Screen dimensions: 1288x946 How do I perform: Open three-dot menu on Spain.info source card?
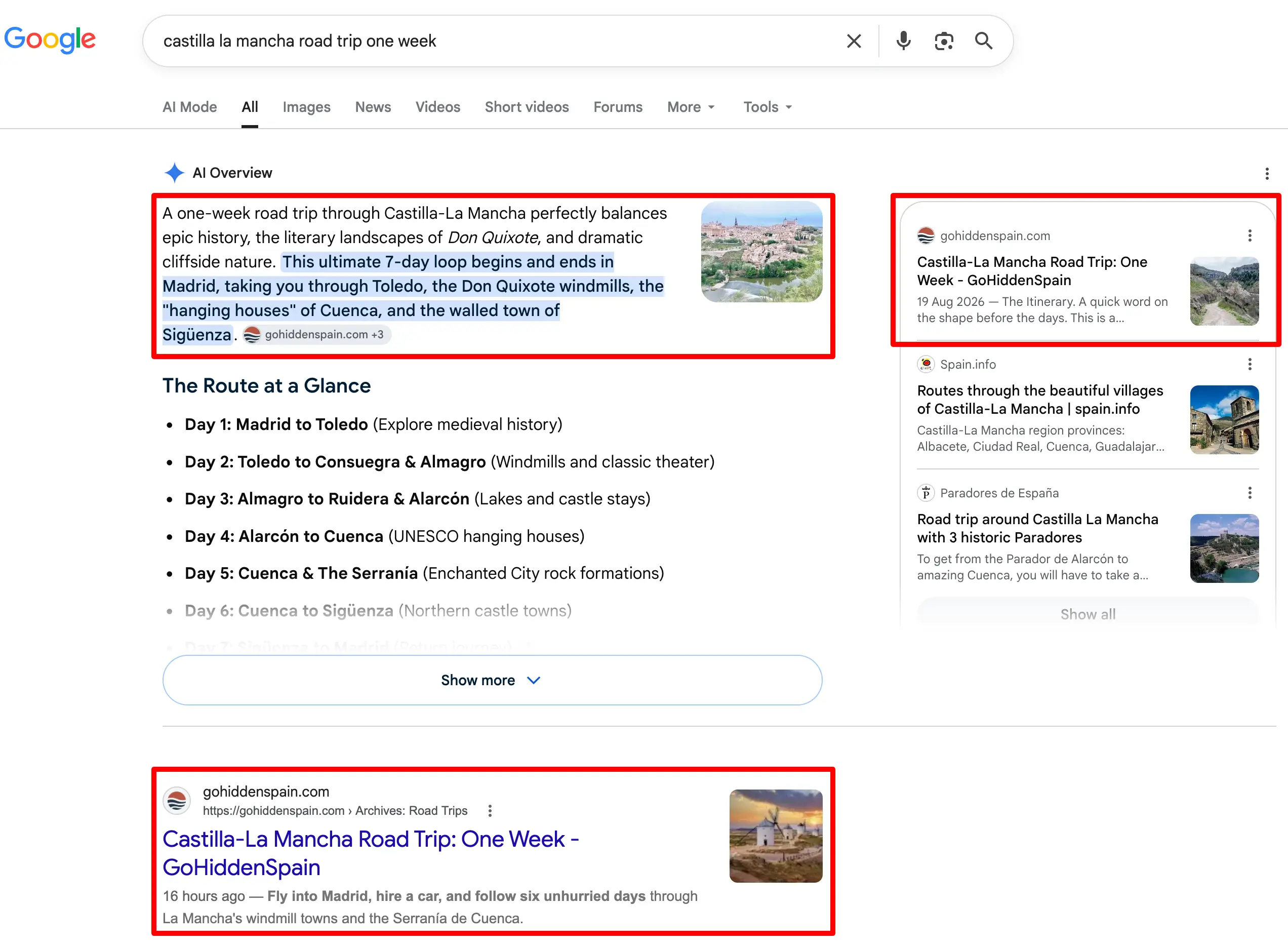tap(1250, 364)
